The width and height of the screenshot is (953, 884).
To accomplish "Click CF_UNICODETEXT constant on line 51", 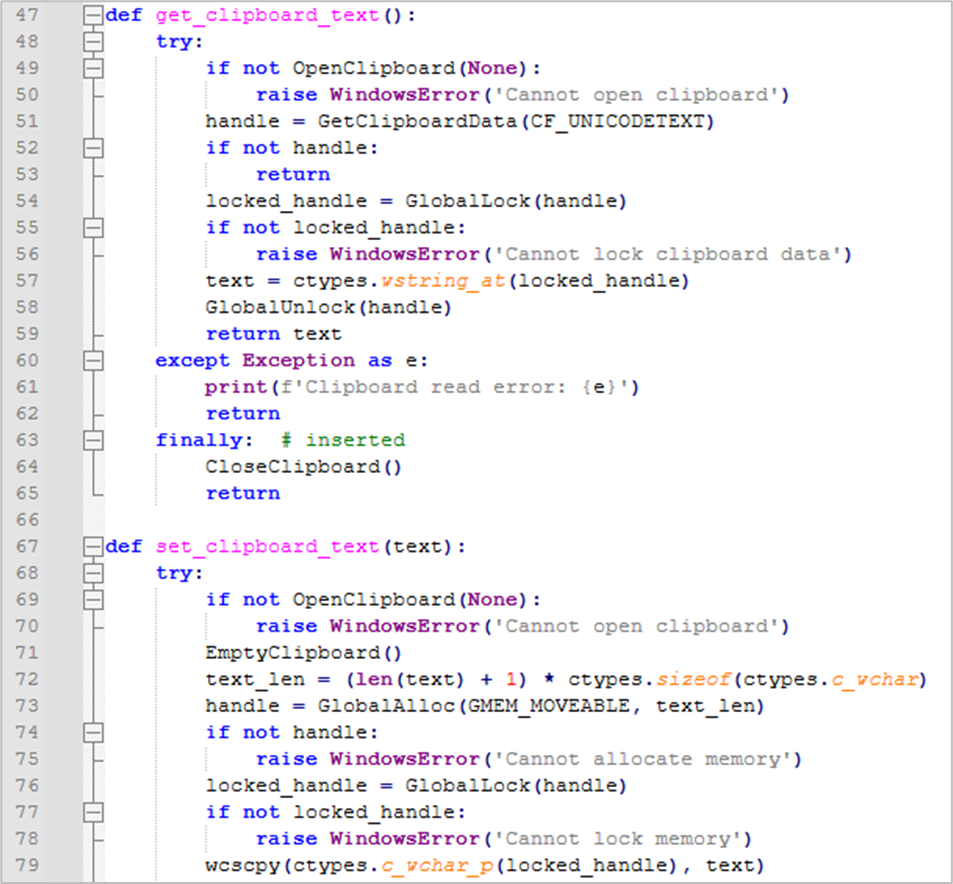I will tap(618, 122).
